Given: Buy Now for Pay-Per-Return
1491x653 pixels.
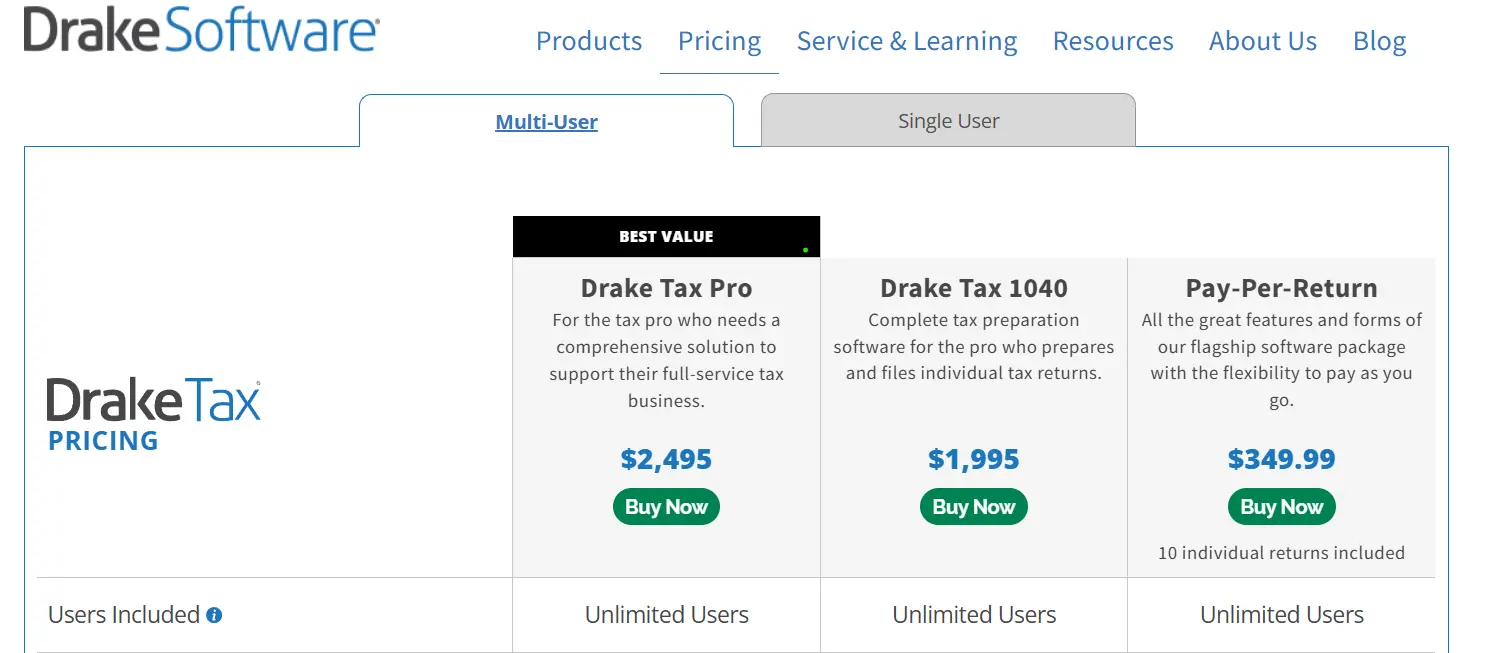Looking at the screenshot, I should [x=1282, y=506].
